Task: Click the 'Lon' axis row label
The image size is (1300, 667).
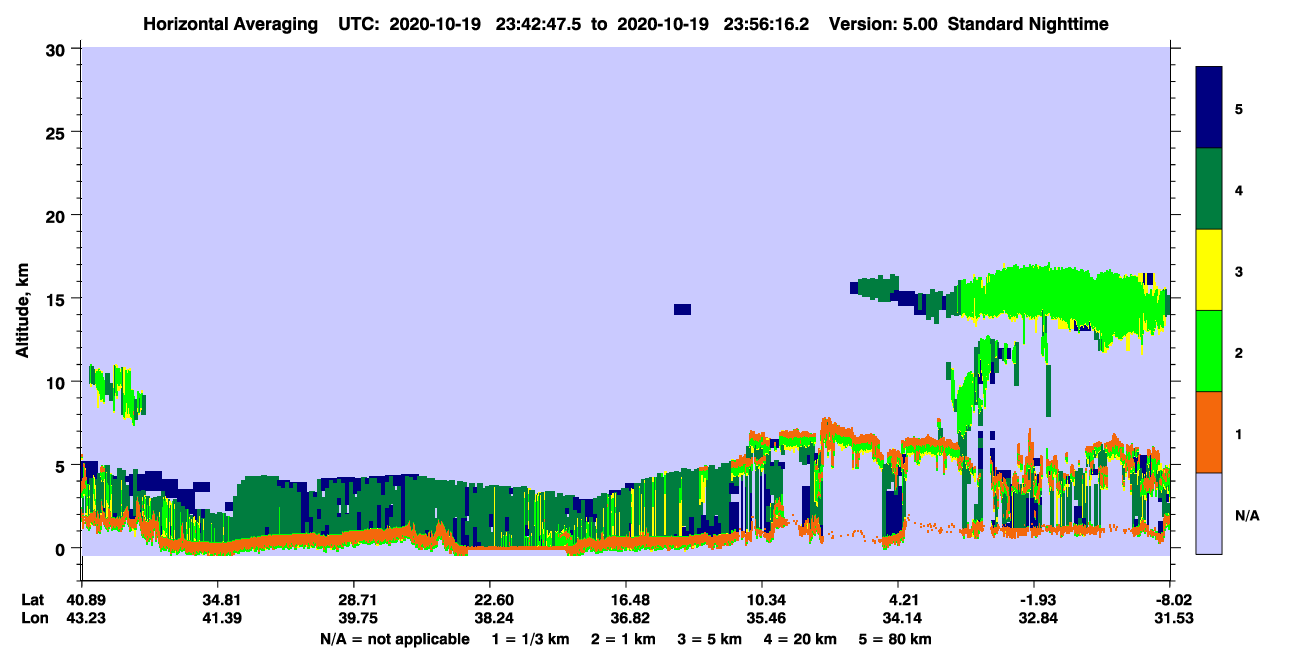Action: pos(33,617)
